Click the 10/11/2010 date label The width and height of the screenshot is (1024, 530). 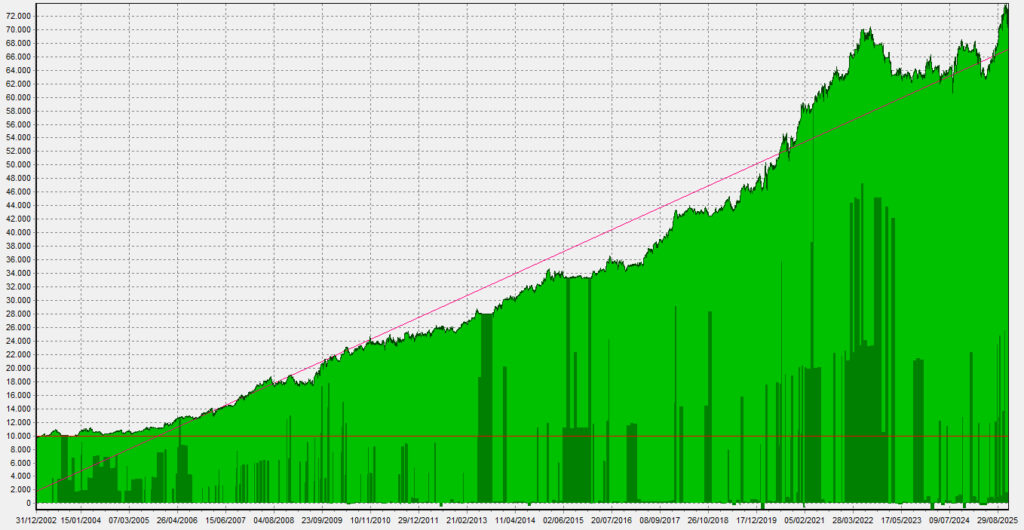click(x=370, y=521)
